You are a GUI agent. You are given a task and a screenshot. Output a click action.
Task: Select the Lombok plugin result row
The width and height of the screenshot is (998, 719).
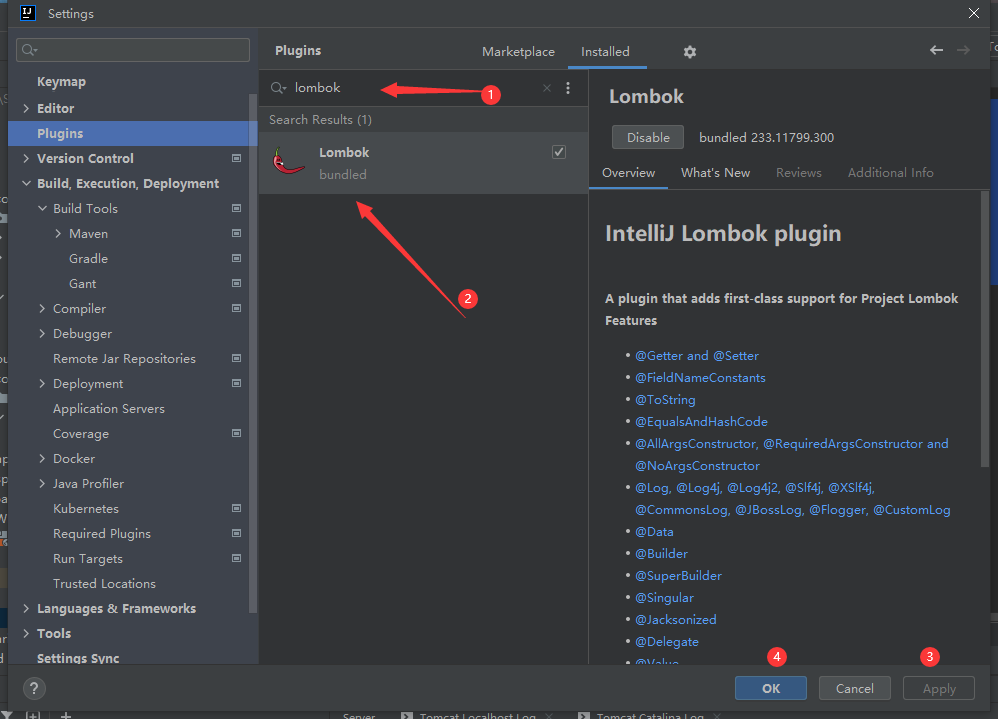423,162
